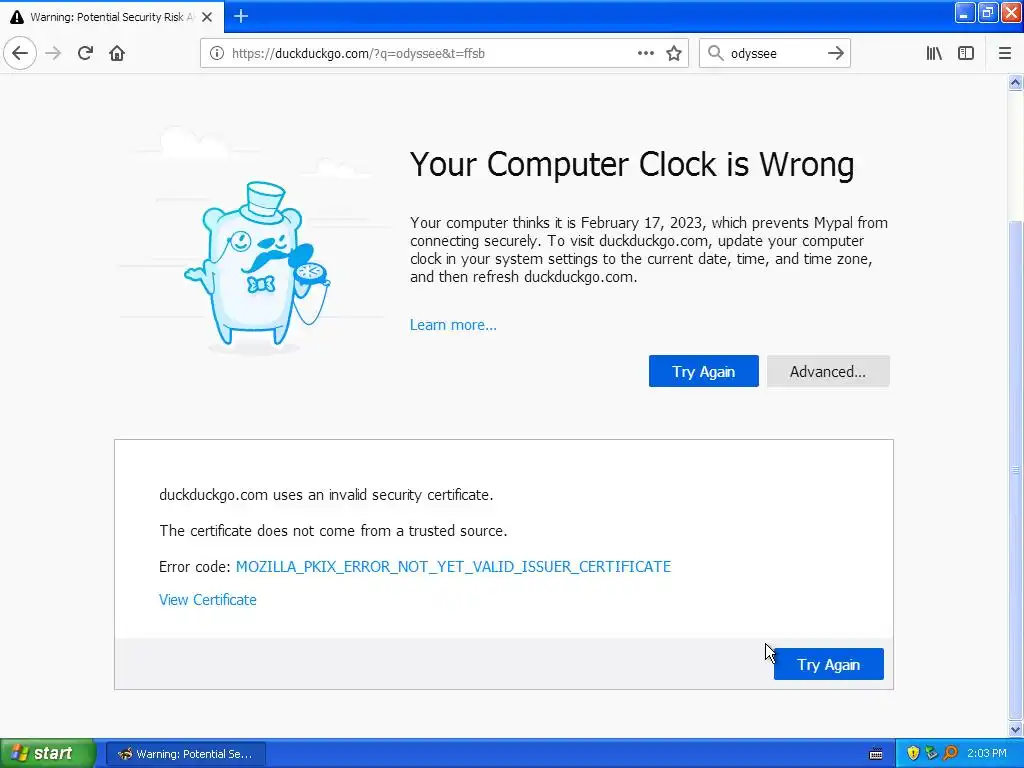Click the Your Computer Clock is Wrong heading
1024x768 pixels.
pyautogui.click(x=632, y=164)
